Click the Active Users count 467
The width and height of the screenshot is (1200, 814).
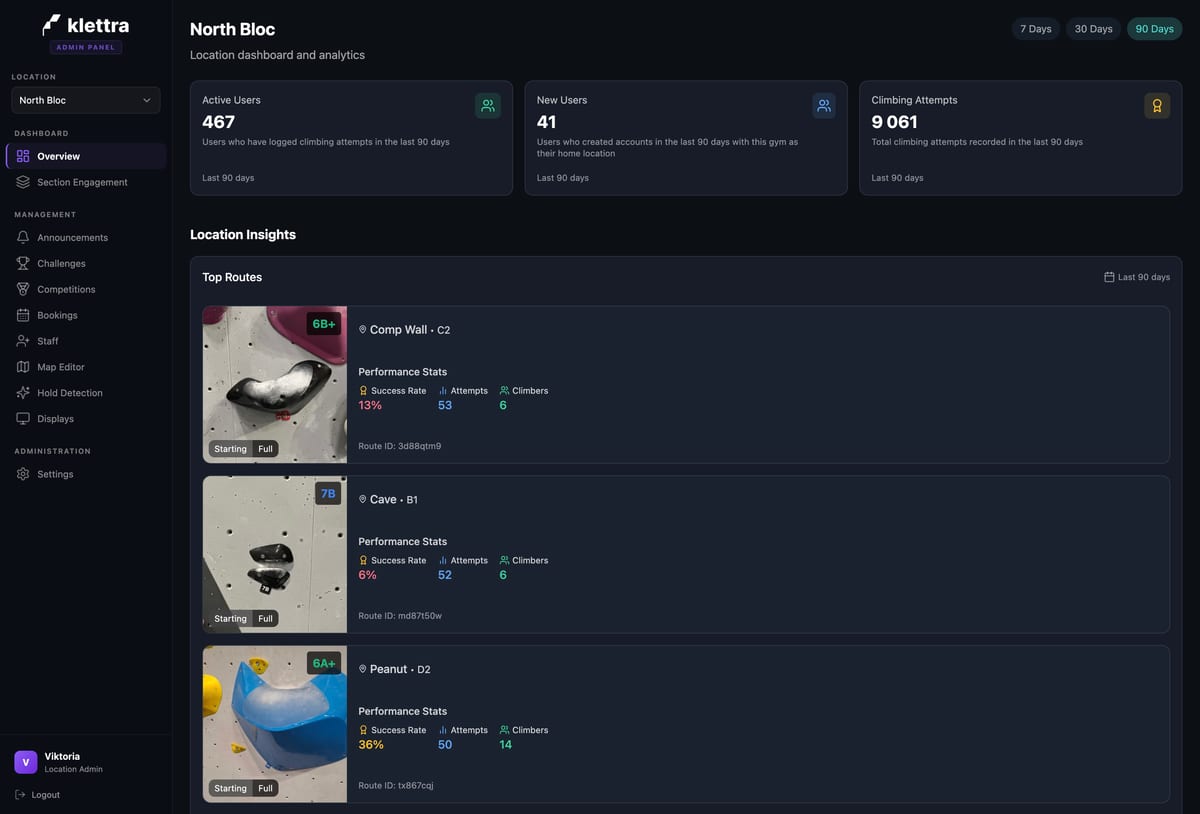(218, 122)
